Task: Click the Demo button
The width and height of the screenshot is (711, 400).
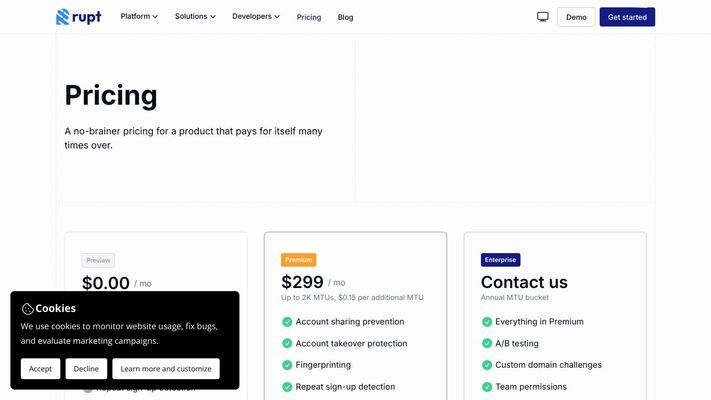Action: tap(576, 17)
